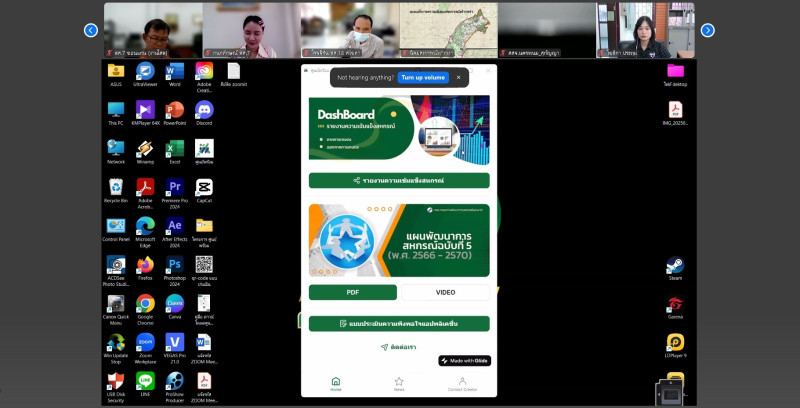
Task: Open the LINE desktop shortcut
Action: [x=145, y=381]
